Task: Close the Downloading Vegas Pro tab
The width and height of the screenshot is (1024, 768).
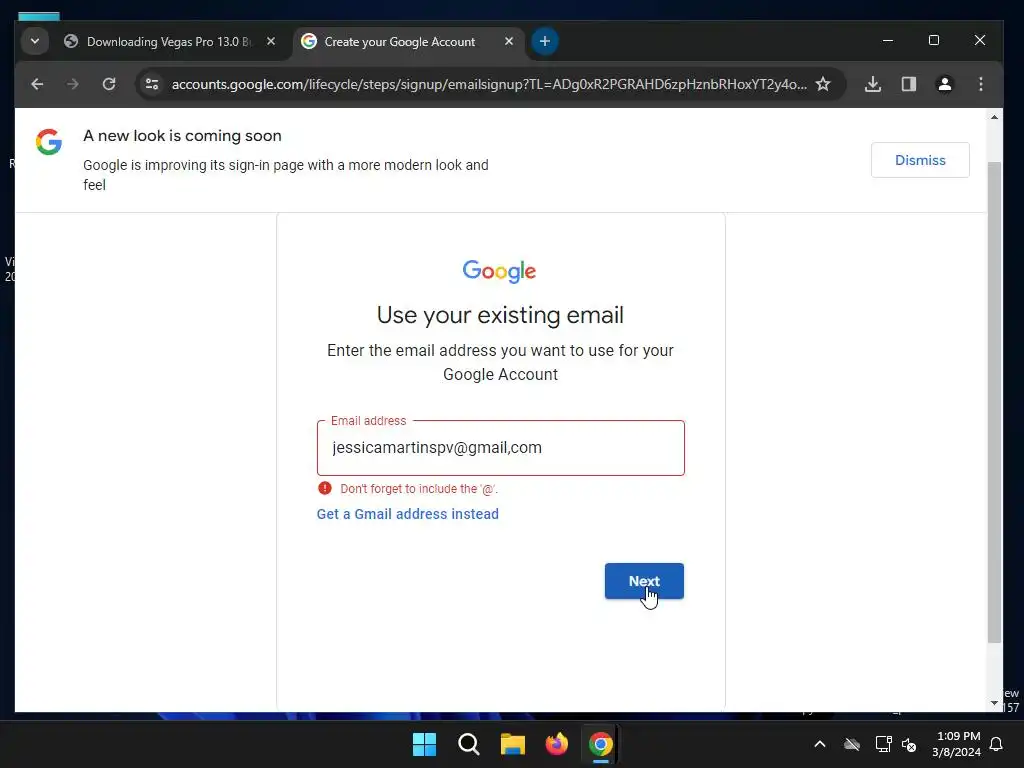Action: (x=271, y=41)
